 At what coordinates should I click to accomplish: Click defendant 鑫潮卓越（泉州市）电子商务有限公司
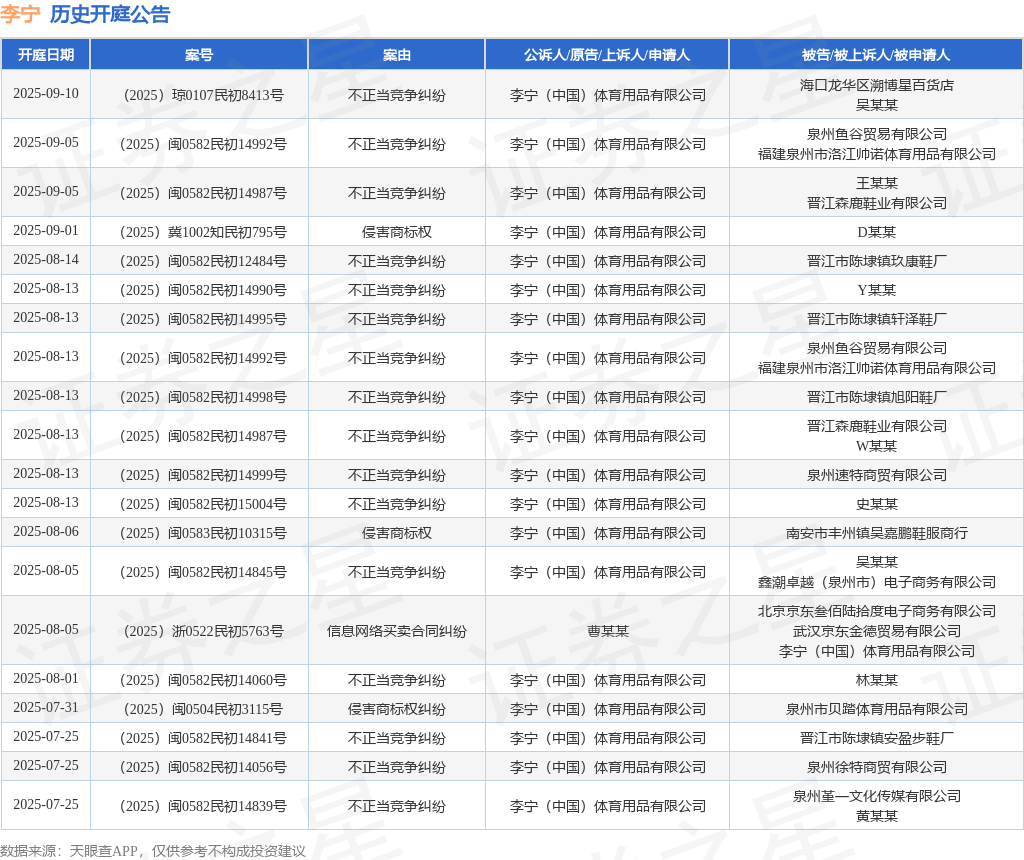click(876, 582)
